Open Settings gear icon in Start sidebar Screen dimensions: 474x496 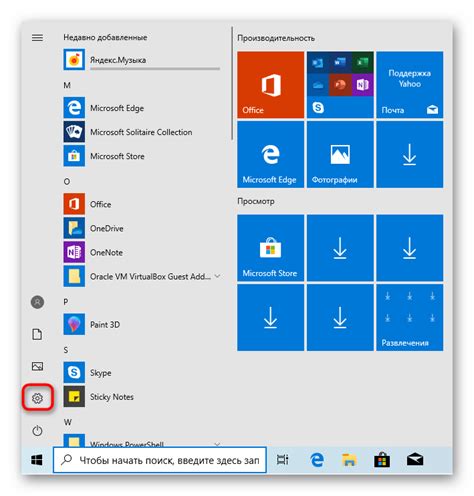(x=37, y=398)
